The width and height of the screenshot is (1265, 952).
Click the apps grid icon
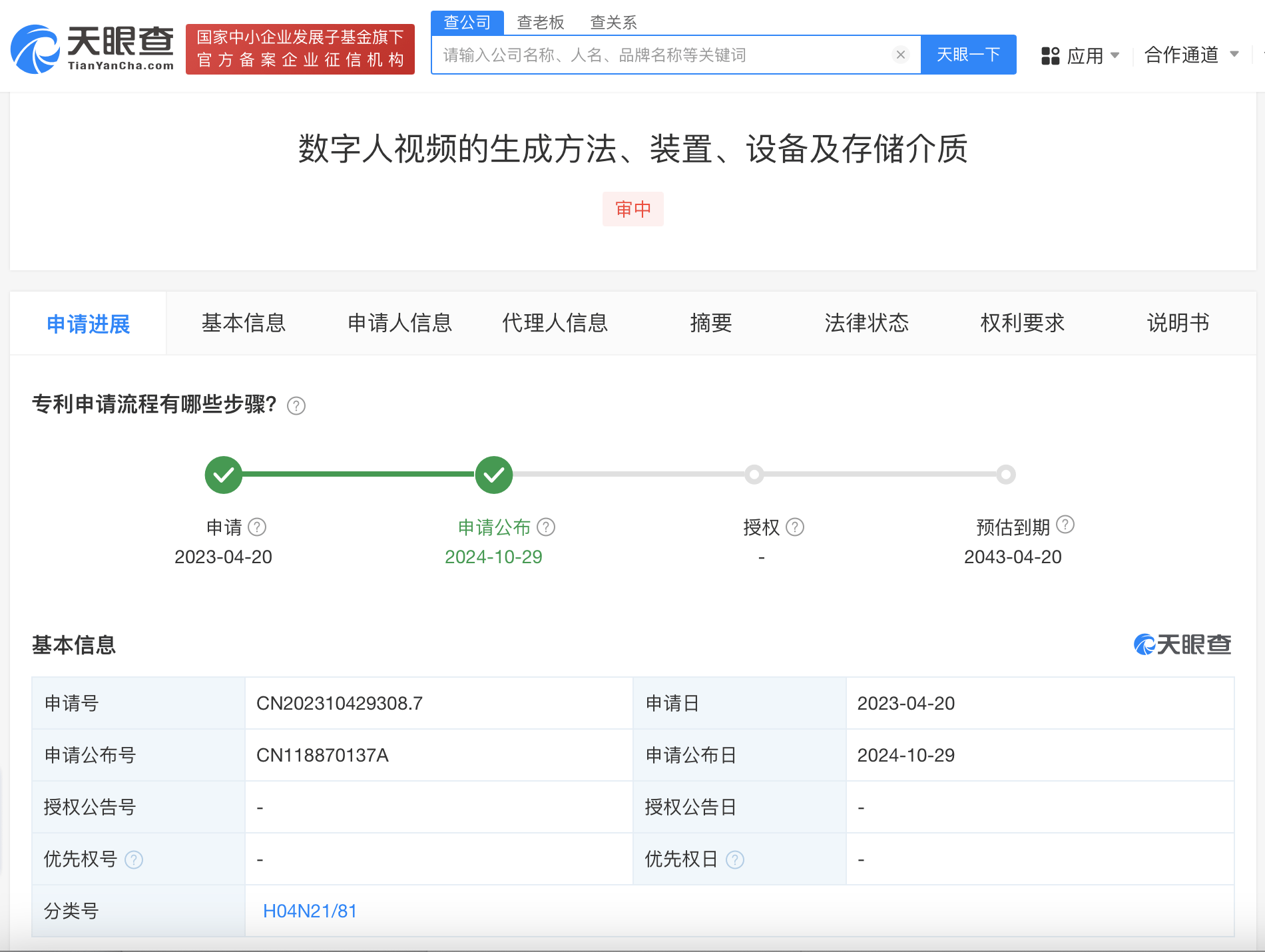tap(1050, 55)
